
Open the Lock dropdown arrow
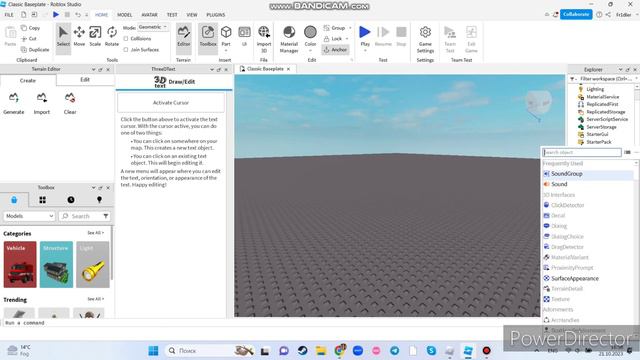[x=347, y=38]
